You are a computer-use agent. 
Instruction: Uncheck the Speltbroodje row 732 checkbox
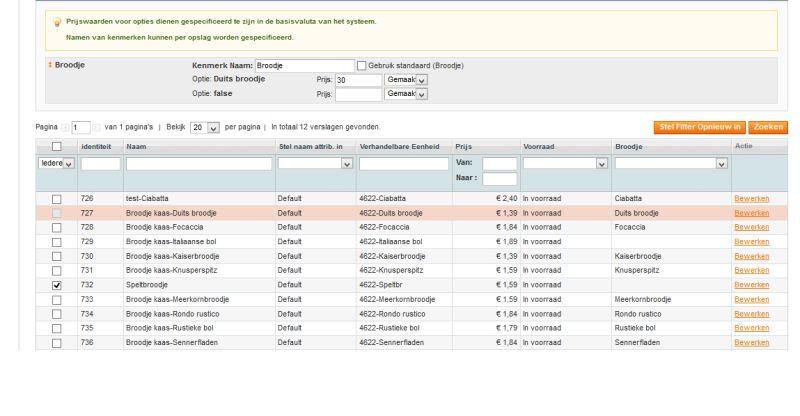point(57,285)
